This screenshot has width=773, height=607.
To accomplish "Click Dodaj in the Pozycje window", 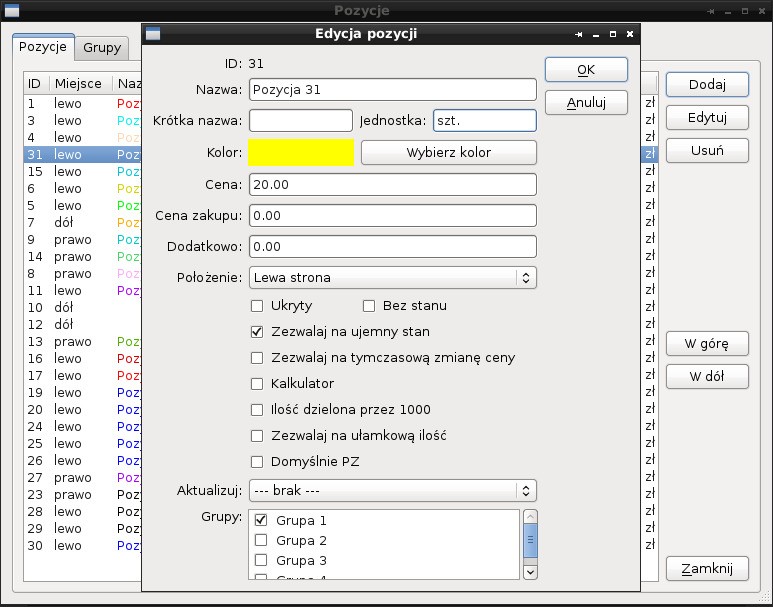I will [x=707, y=84].
